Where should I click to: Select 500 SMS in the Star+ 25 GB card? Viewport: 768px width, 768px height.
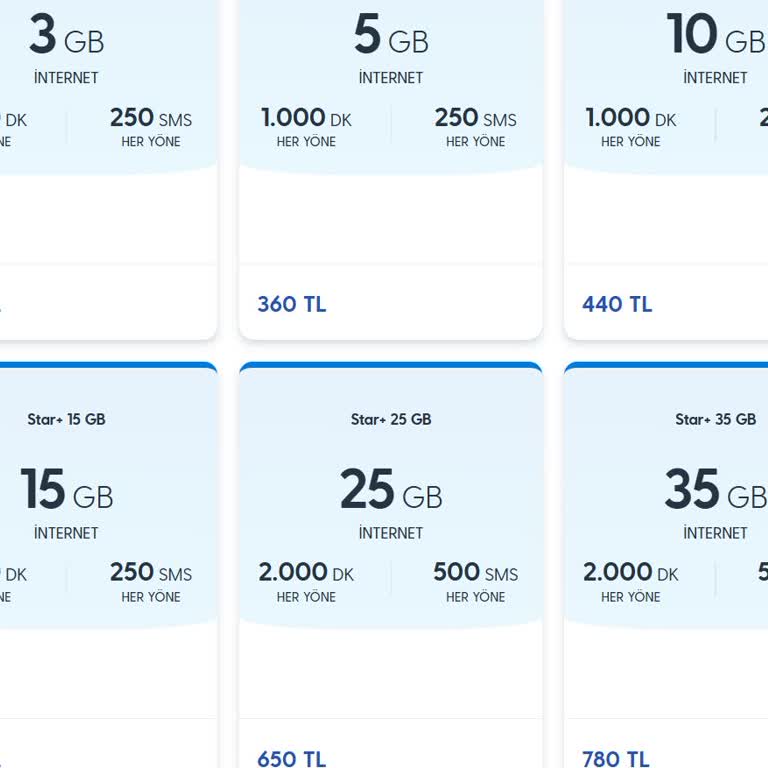(x=475, y=573)
